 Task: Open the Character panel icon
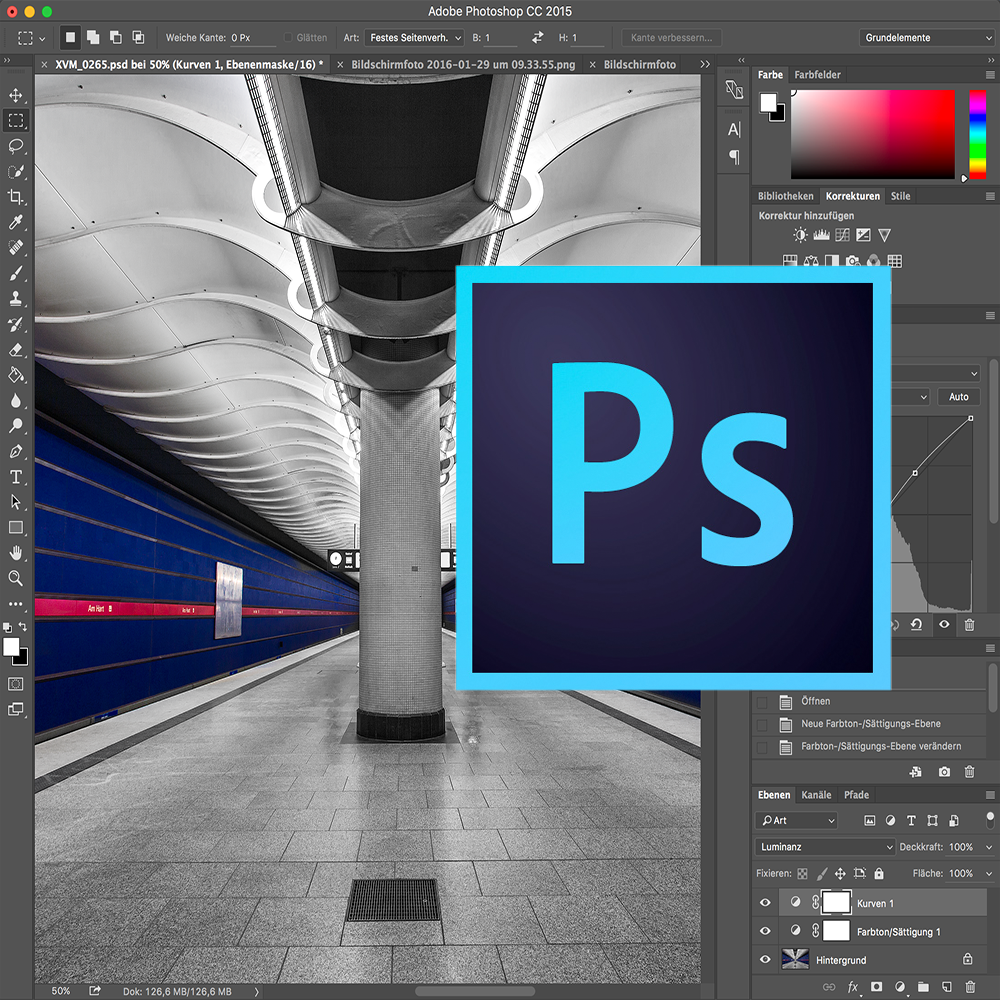[734, 130]
